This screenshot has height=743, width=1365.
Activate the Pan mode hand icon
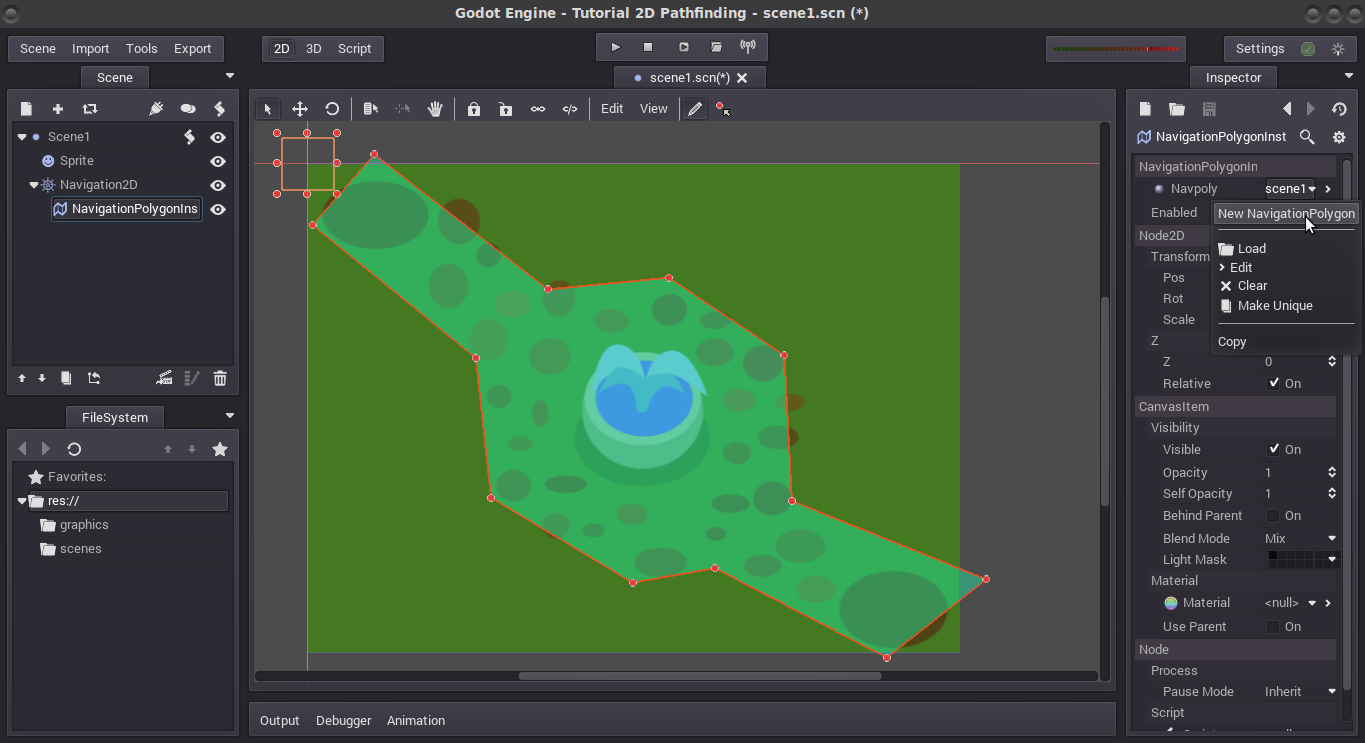click(x=435, y=109)
